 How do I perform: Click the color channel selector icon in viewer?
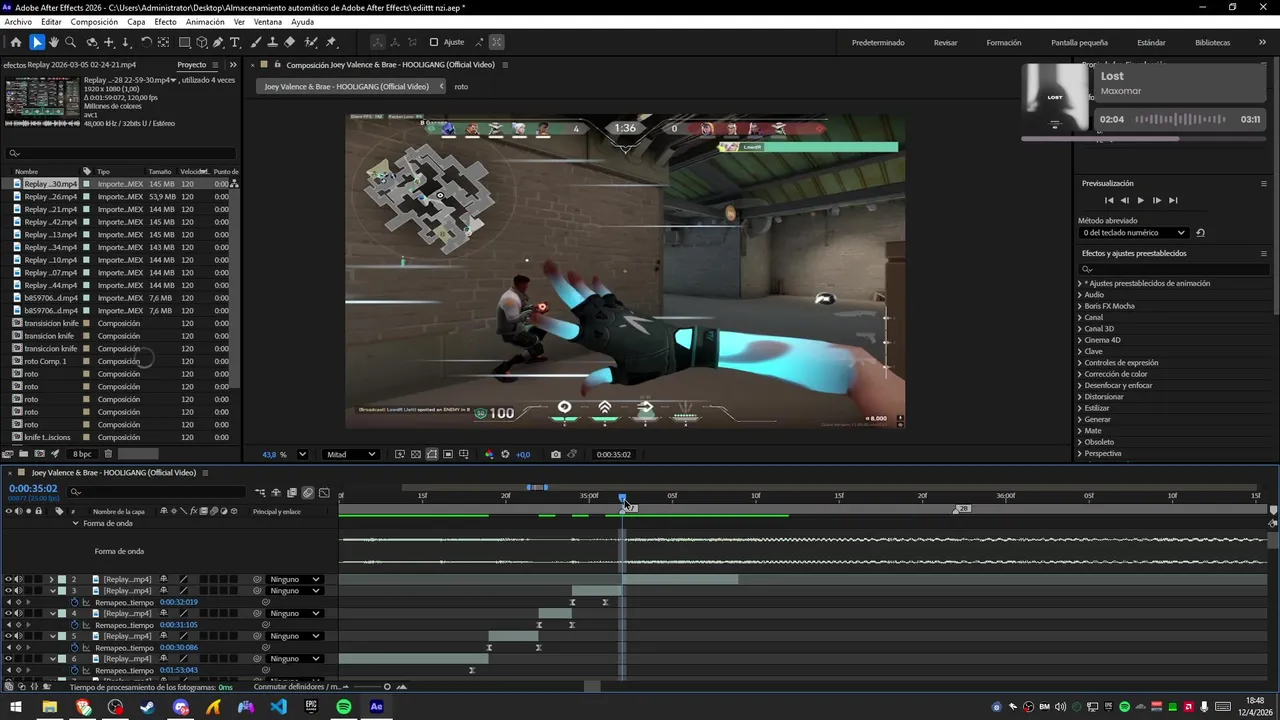click(489, 454)
